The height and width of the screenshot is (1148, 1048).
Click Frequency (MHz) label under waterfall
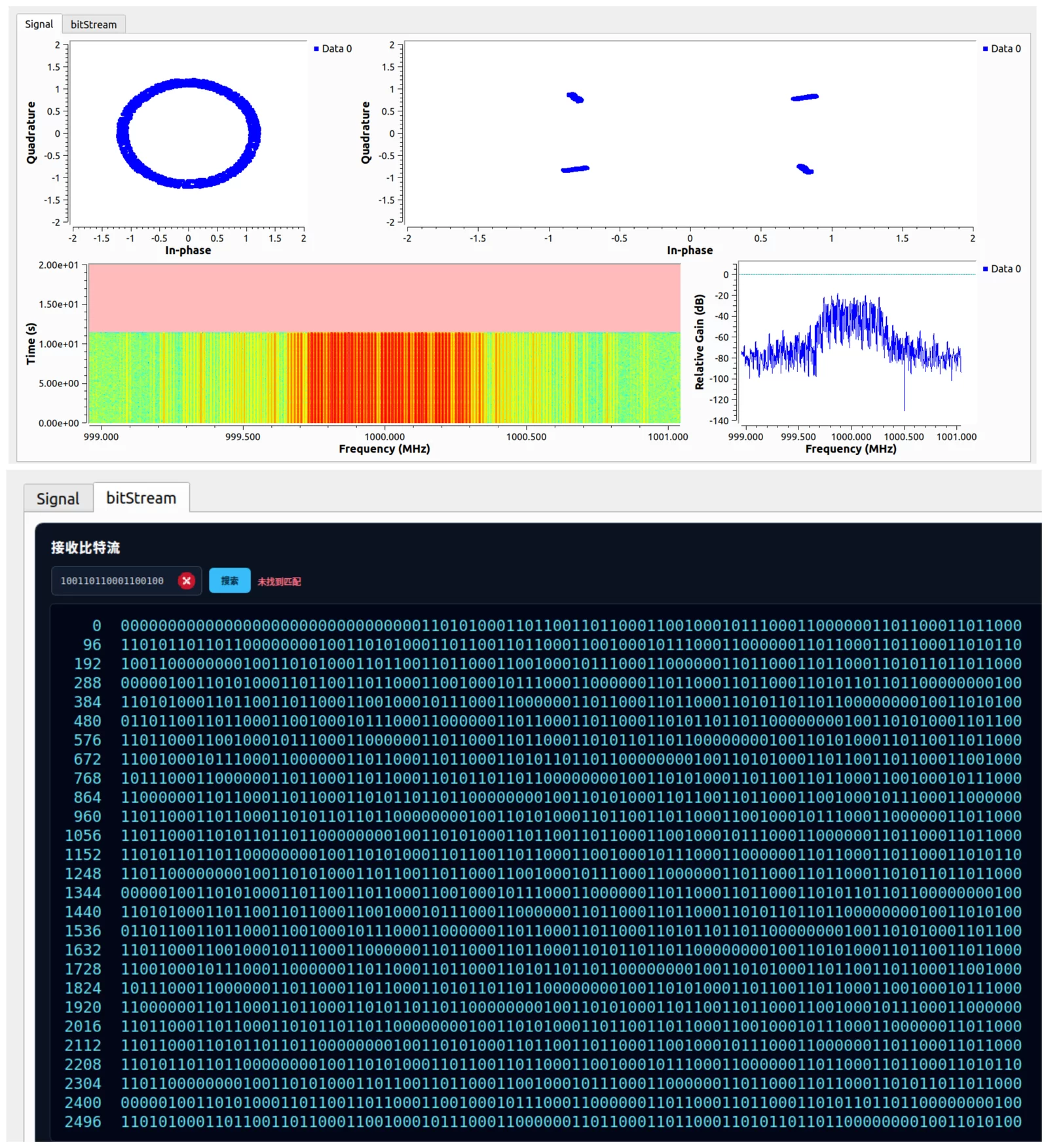tap(384, 449)
